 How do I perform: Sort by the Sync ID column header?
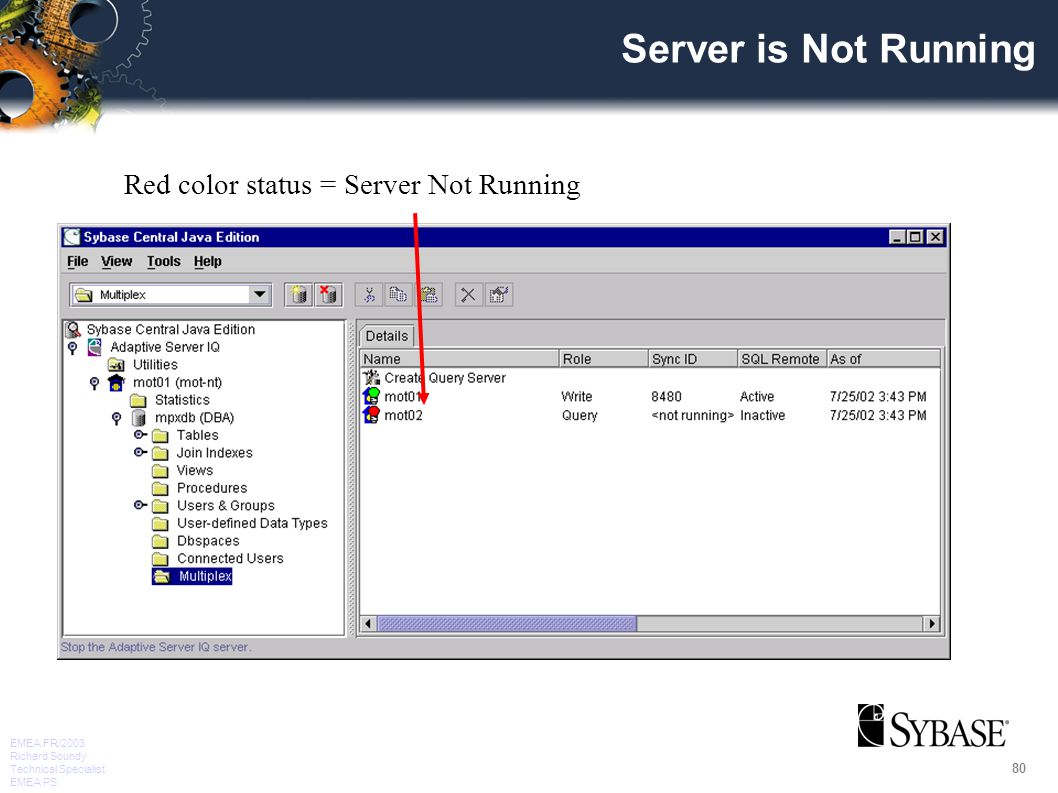coord(693,359)
